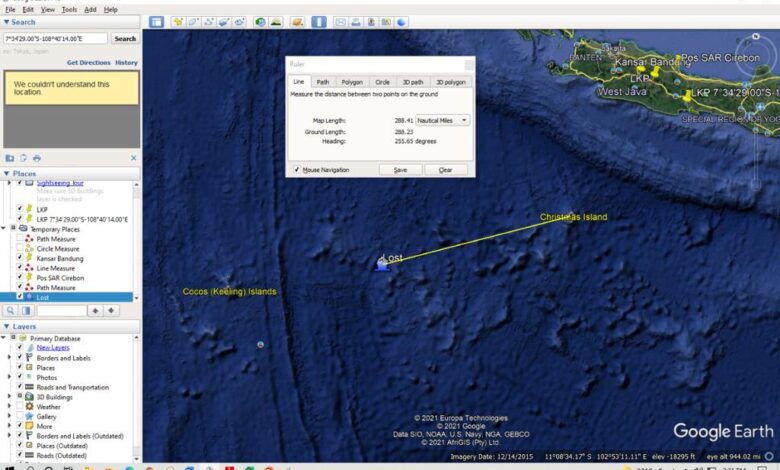This screenshot has width=780, height=470.
Task: Click the copy icon beside the printer icon
Action: click(23, 158)
